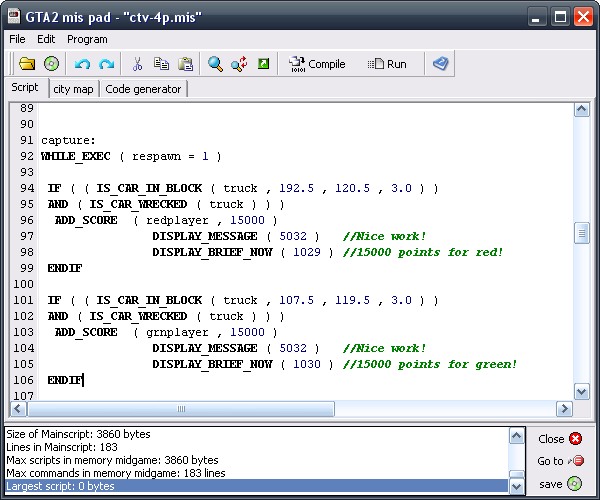Click IS_CAR_WRECKED on line 102
The height and width of the screenshot is (500, 600).
[138, 316]
